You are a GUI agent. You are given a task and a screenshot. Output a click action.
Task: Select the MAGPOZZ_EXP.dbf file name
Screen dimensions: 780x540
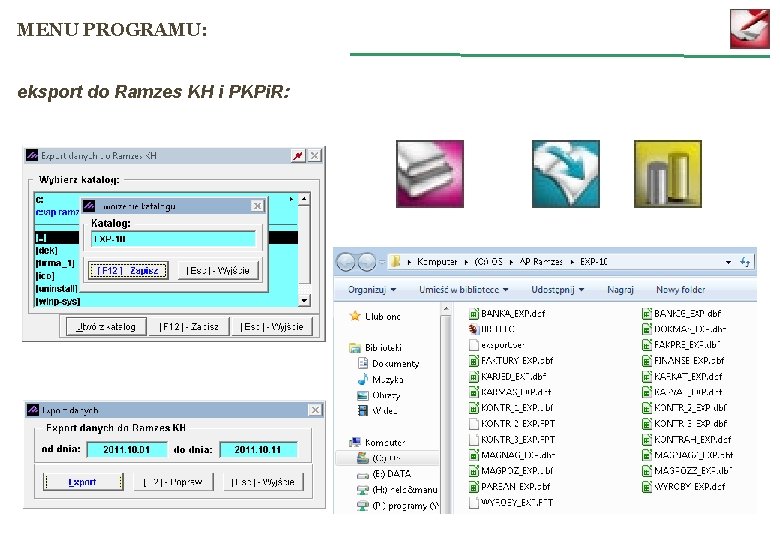pos(692,470)
